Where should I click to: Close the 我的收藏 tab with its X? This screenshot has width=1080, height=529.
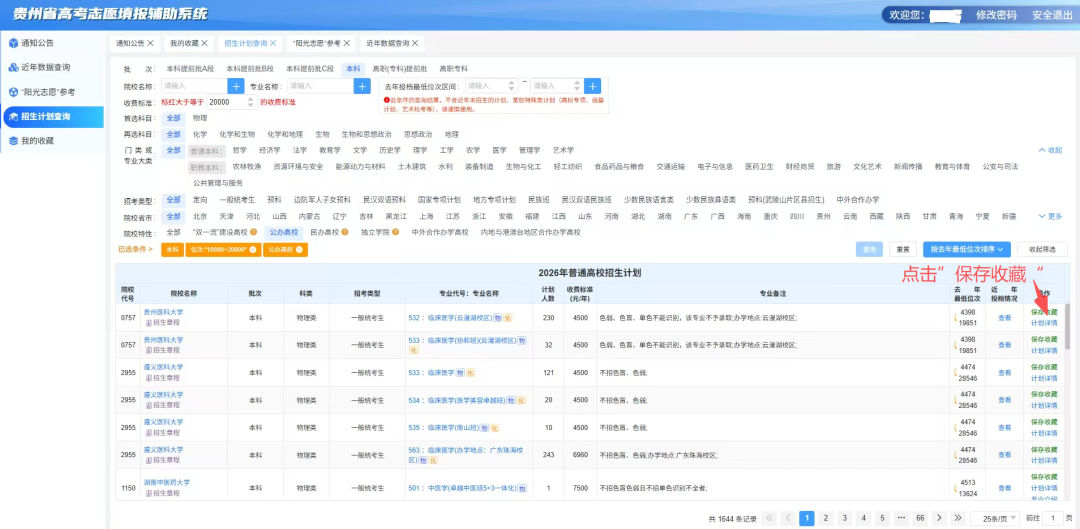pos(204,43)
